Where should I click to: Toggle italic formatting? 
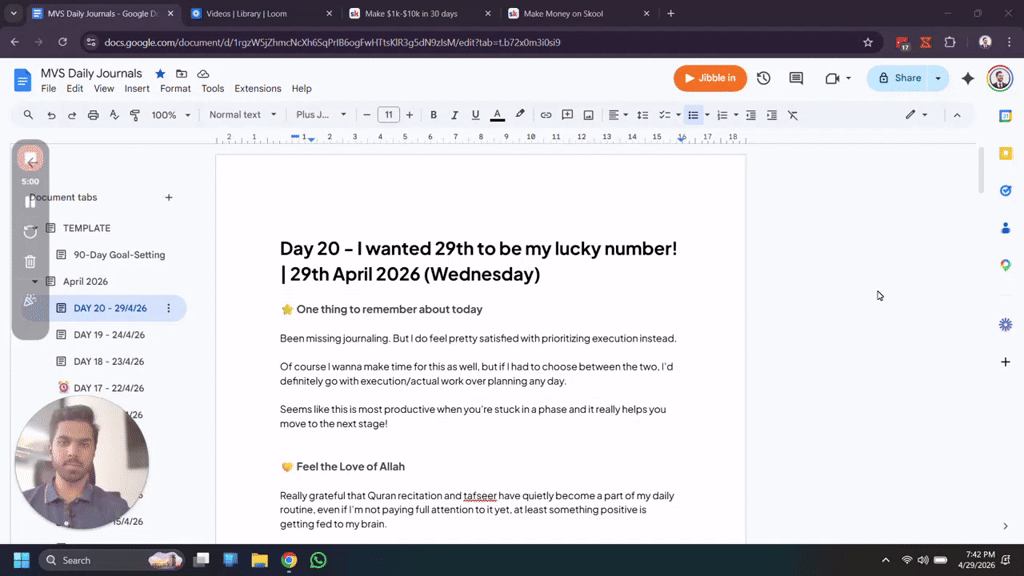(x=455, y=115)
